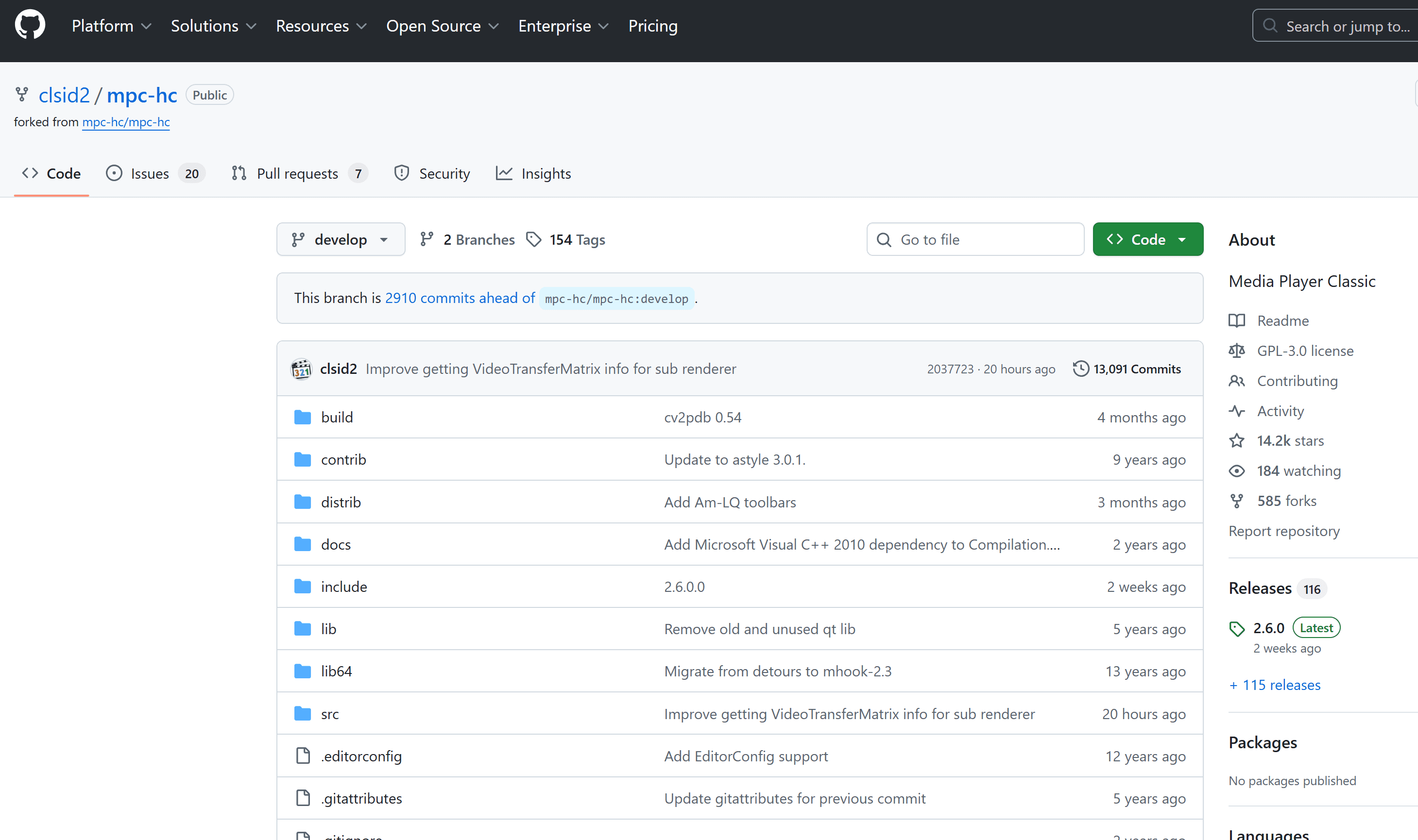Open the 2910 commits ahead link

pos(460,298)
